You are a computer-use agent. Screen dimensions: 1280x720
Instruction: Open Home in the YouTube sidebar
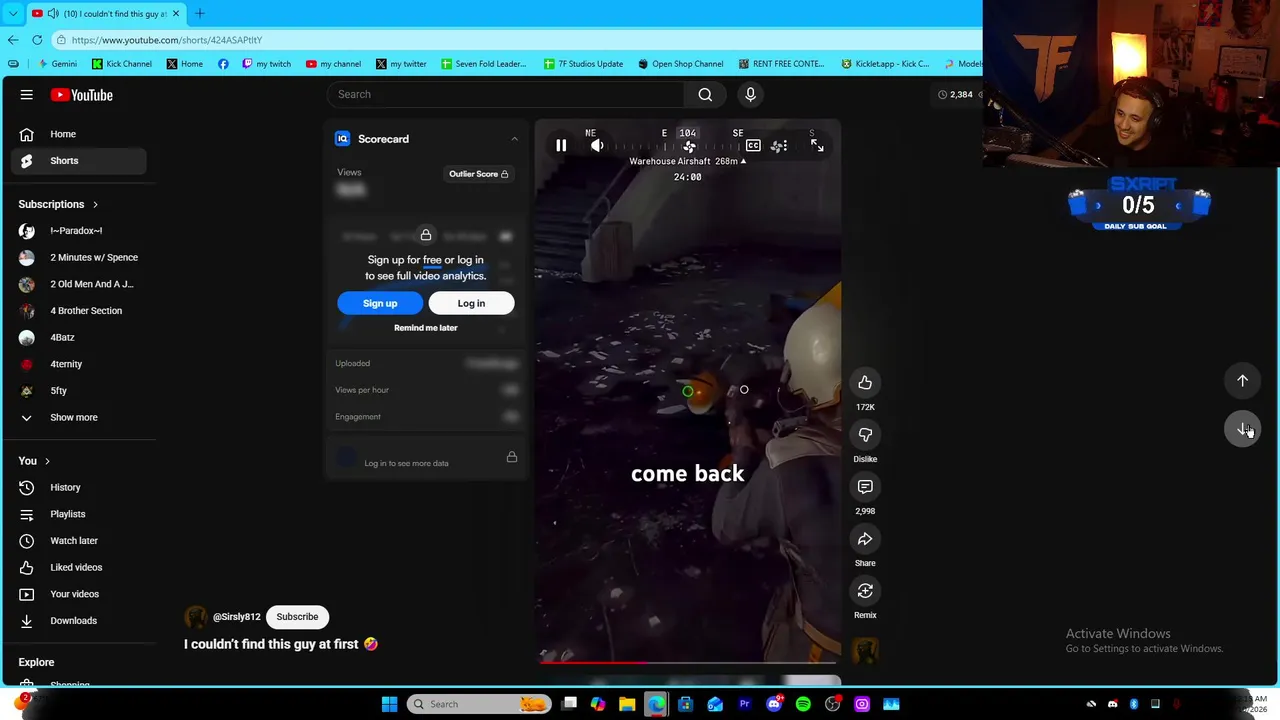(x=78, y=134)
